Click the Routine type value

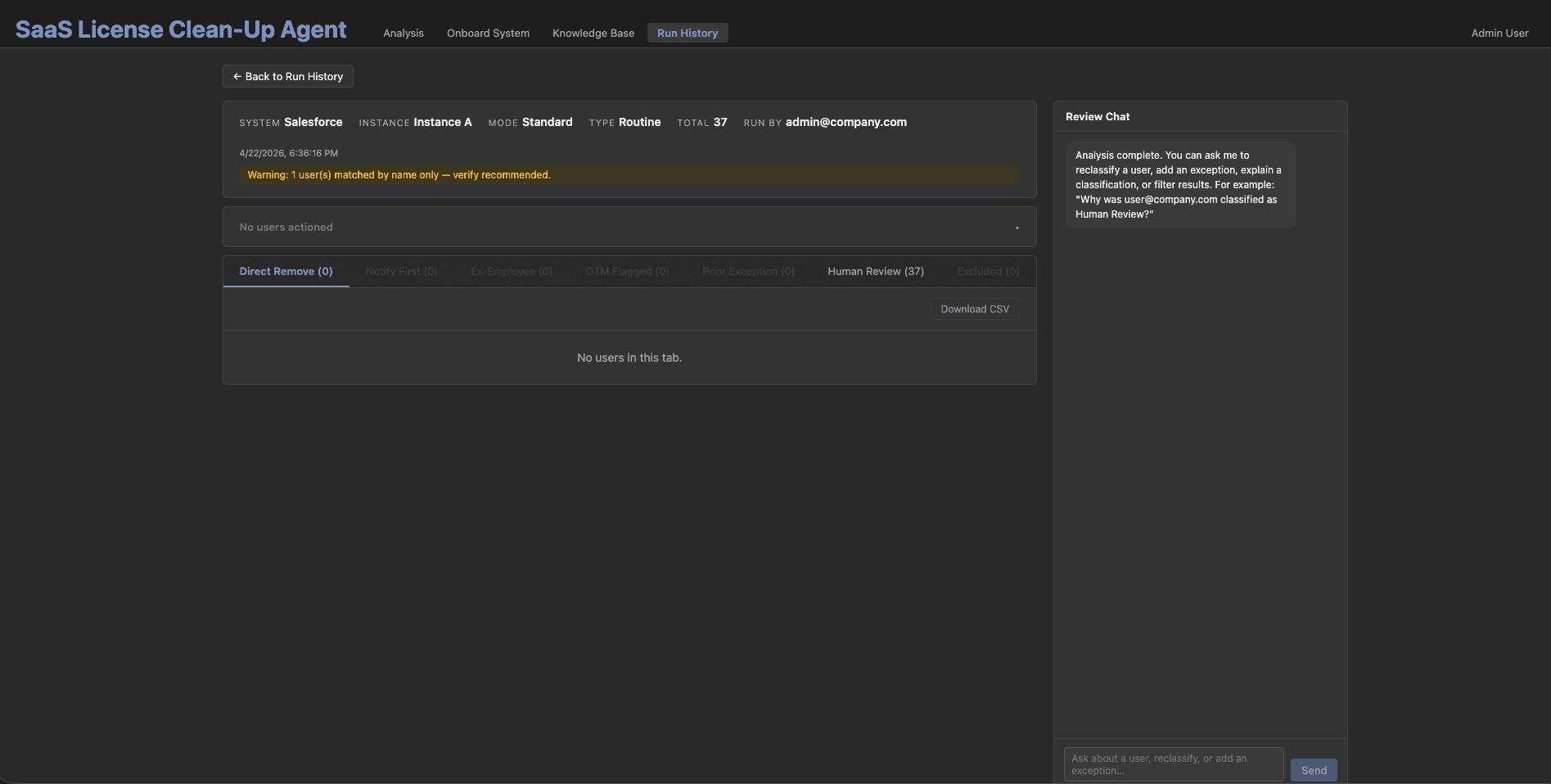(640, 122)
